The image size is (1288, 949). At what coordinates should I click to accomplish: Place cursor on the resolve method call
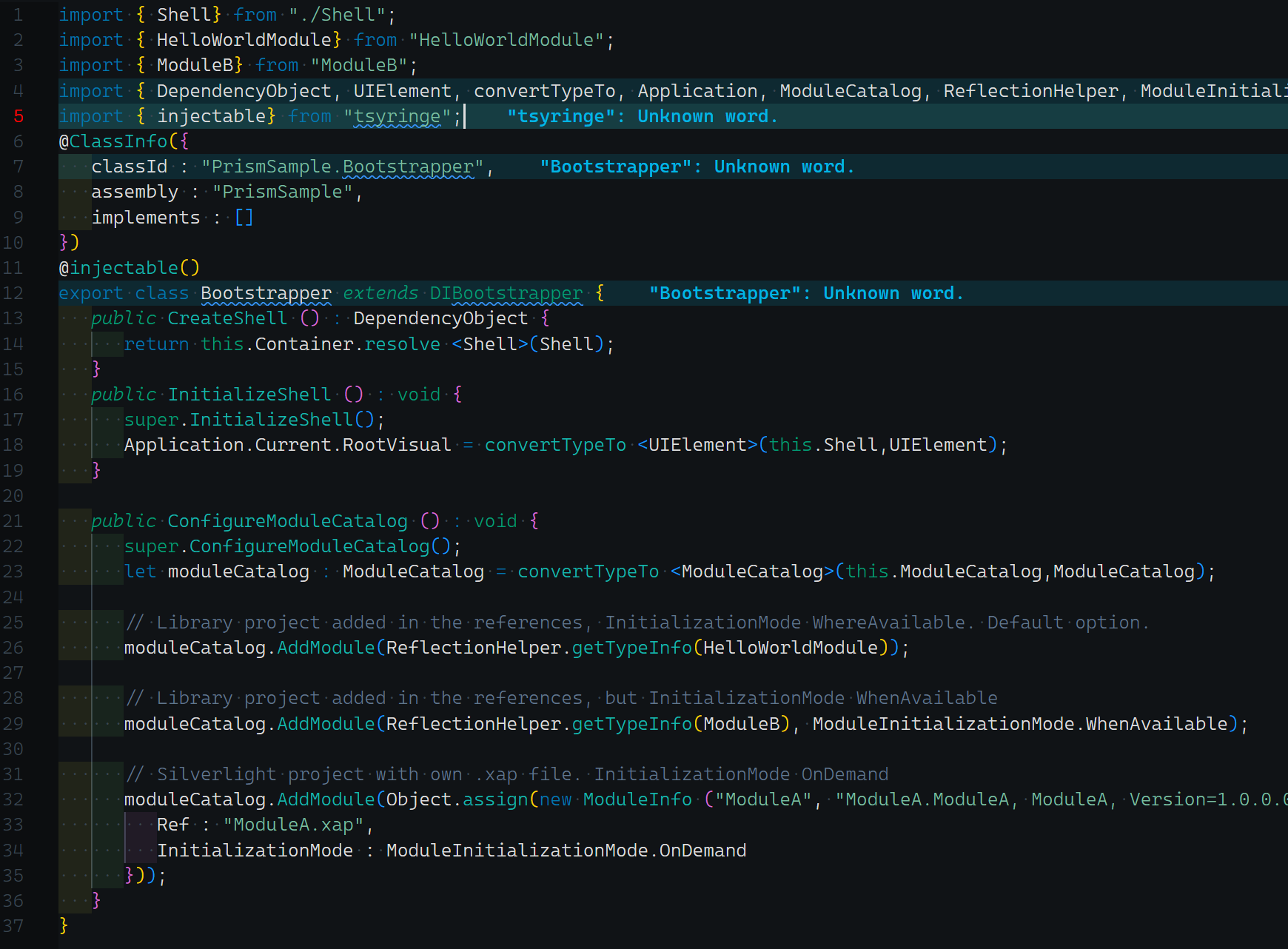point(402,344)
